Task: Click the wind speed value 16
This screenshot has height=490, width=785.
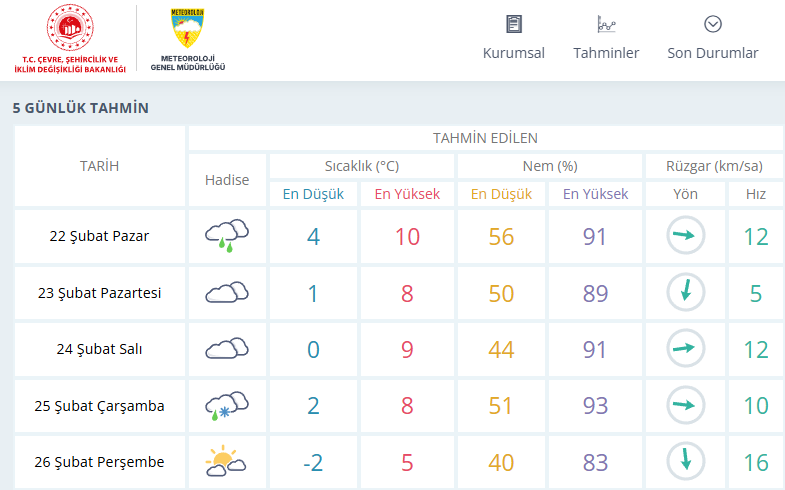Action: [x=756, y=462]
